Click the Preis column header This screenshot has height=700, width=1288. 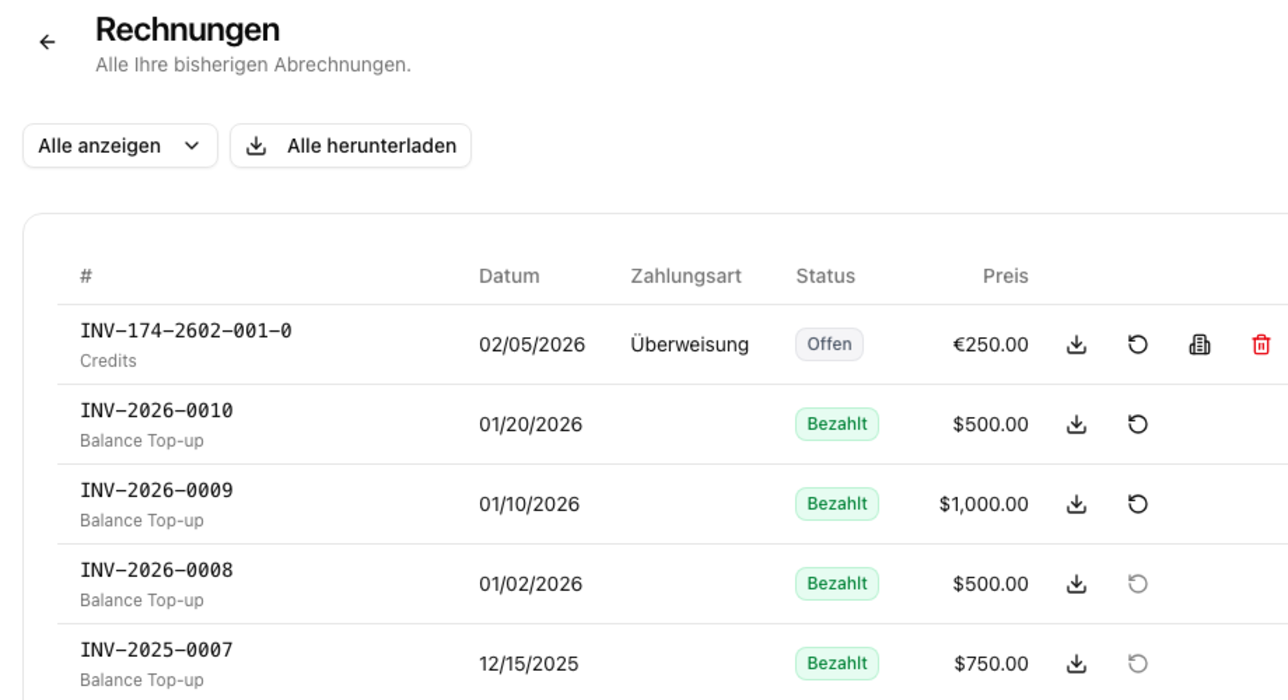[x=1004, y=275]
